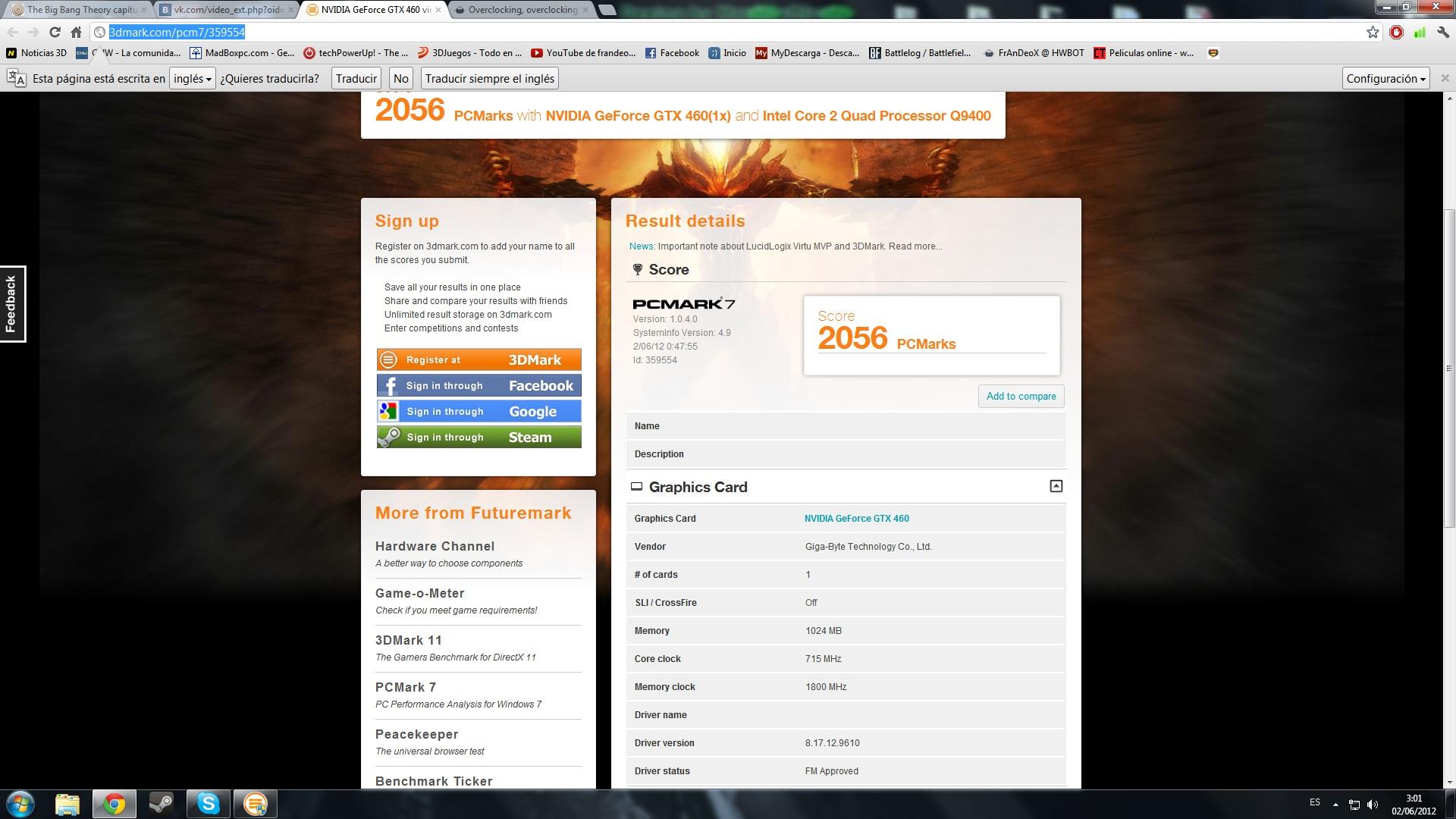Click the taskbar clock showing 3:01

[1414, 805]
